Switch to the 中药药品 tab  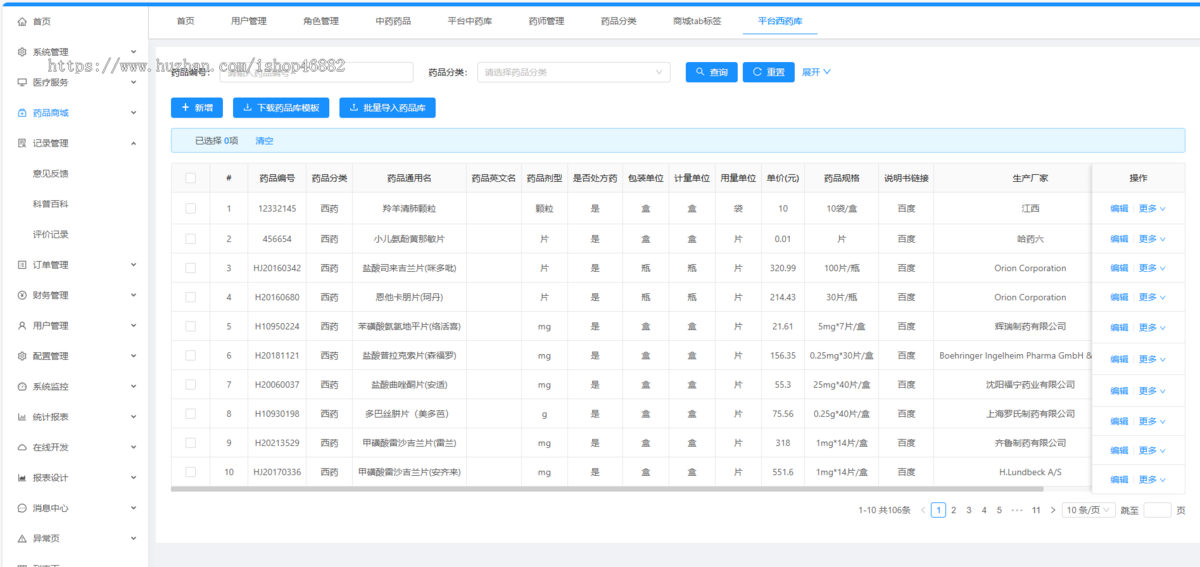coord(393,21)
